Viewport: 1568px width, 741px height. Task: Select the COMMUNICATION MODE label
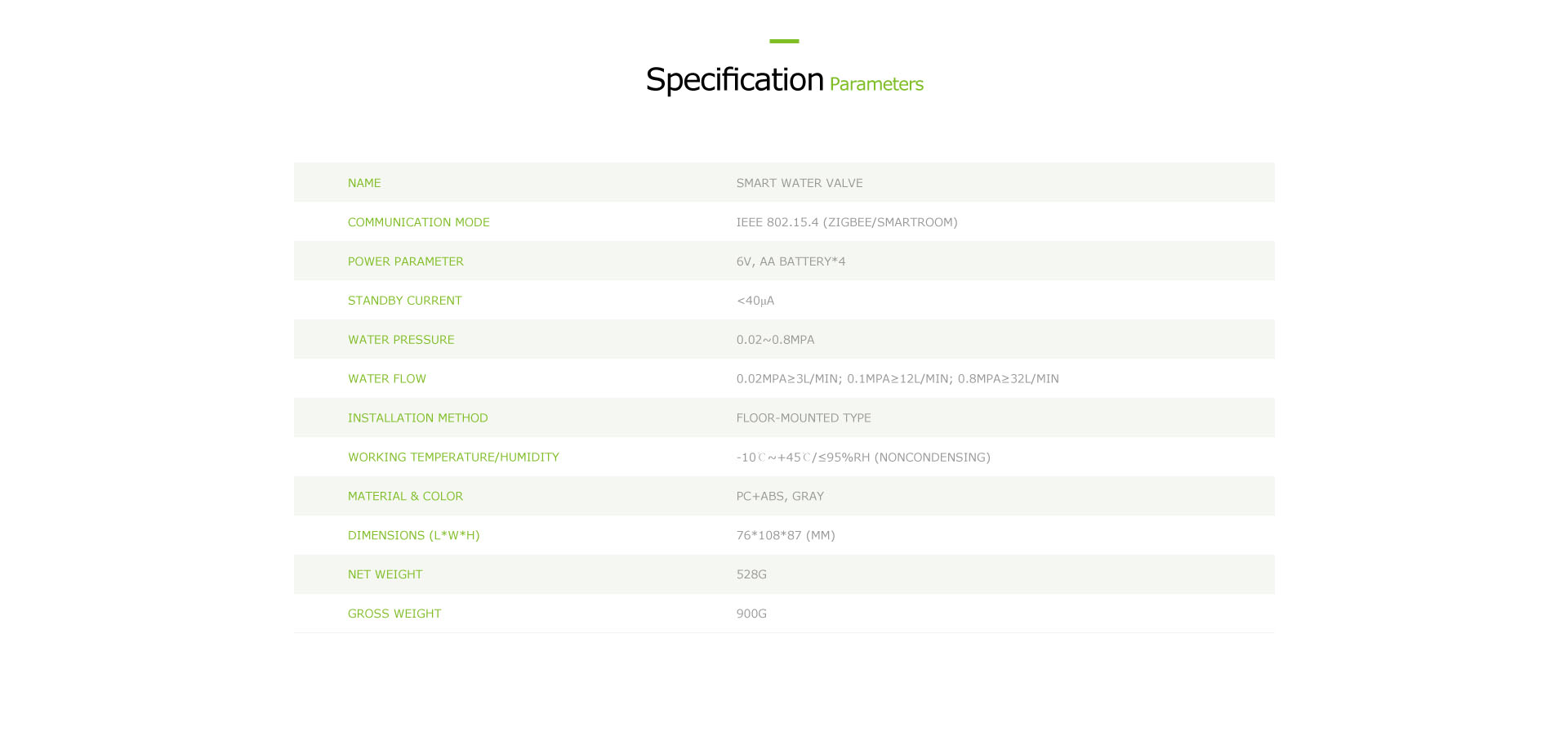tap(419, 222)
